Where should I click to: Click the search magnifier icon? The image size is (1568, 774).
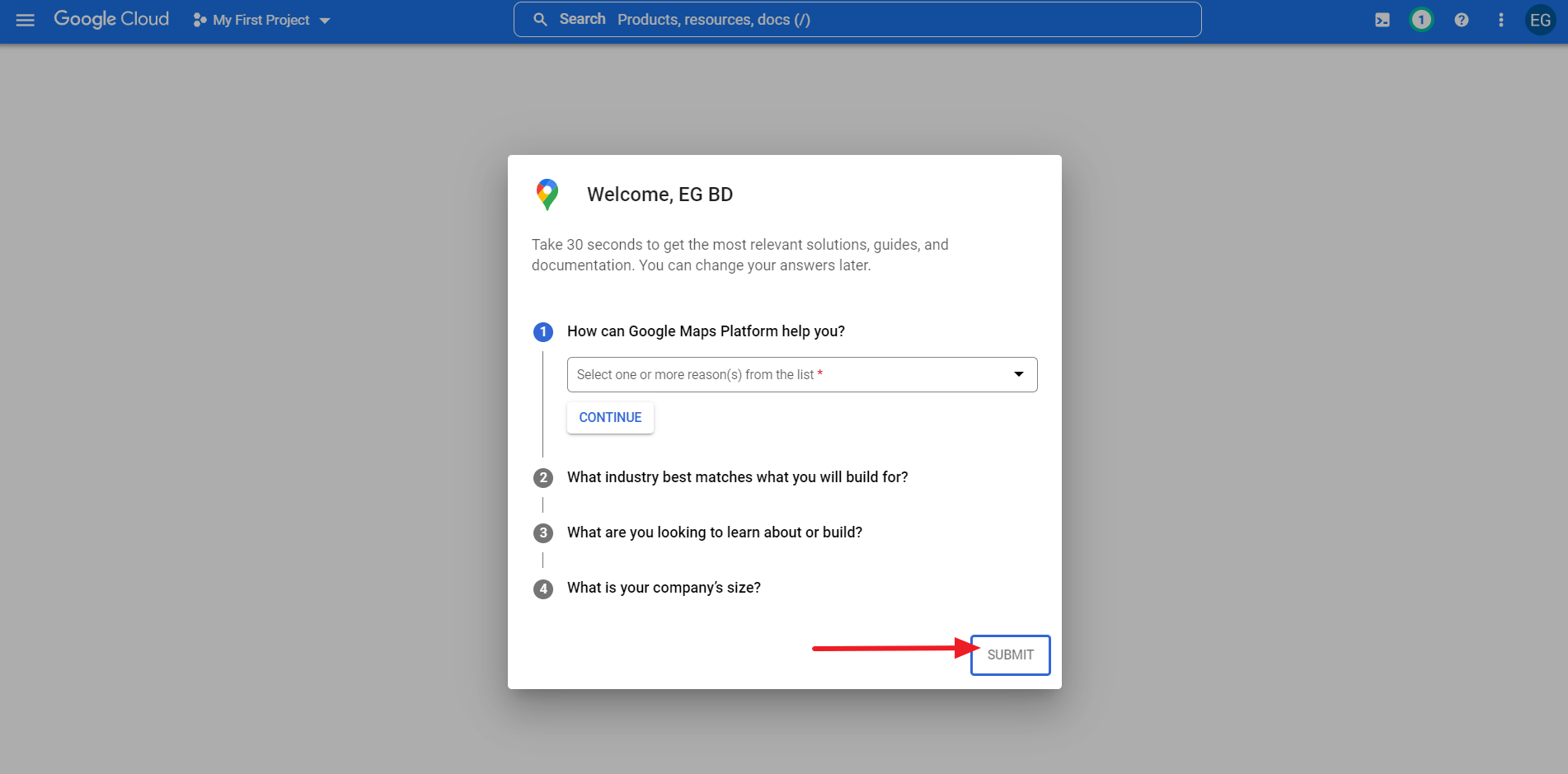coord(540,20)
